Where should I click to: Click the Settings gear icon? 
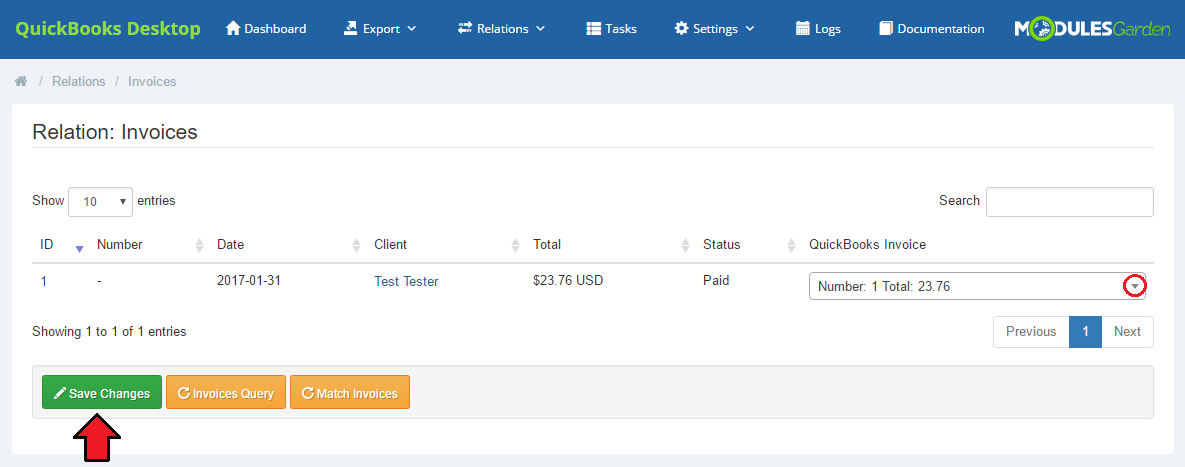point(682,29)
